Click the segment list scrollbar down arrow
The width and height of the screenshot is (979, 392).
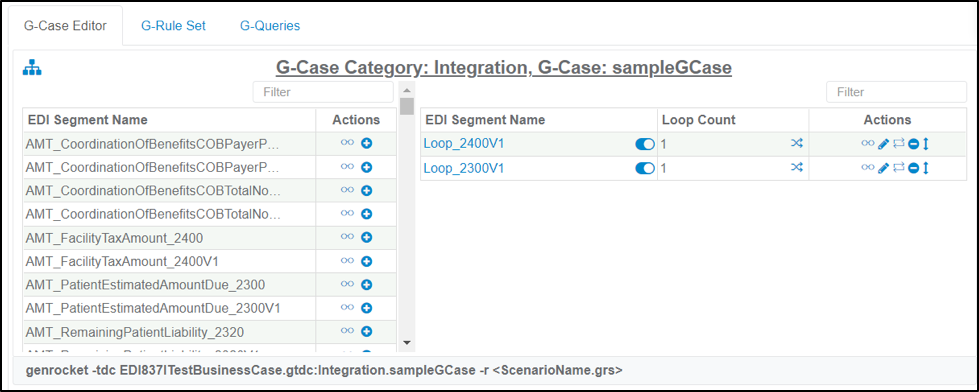406,342
